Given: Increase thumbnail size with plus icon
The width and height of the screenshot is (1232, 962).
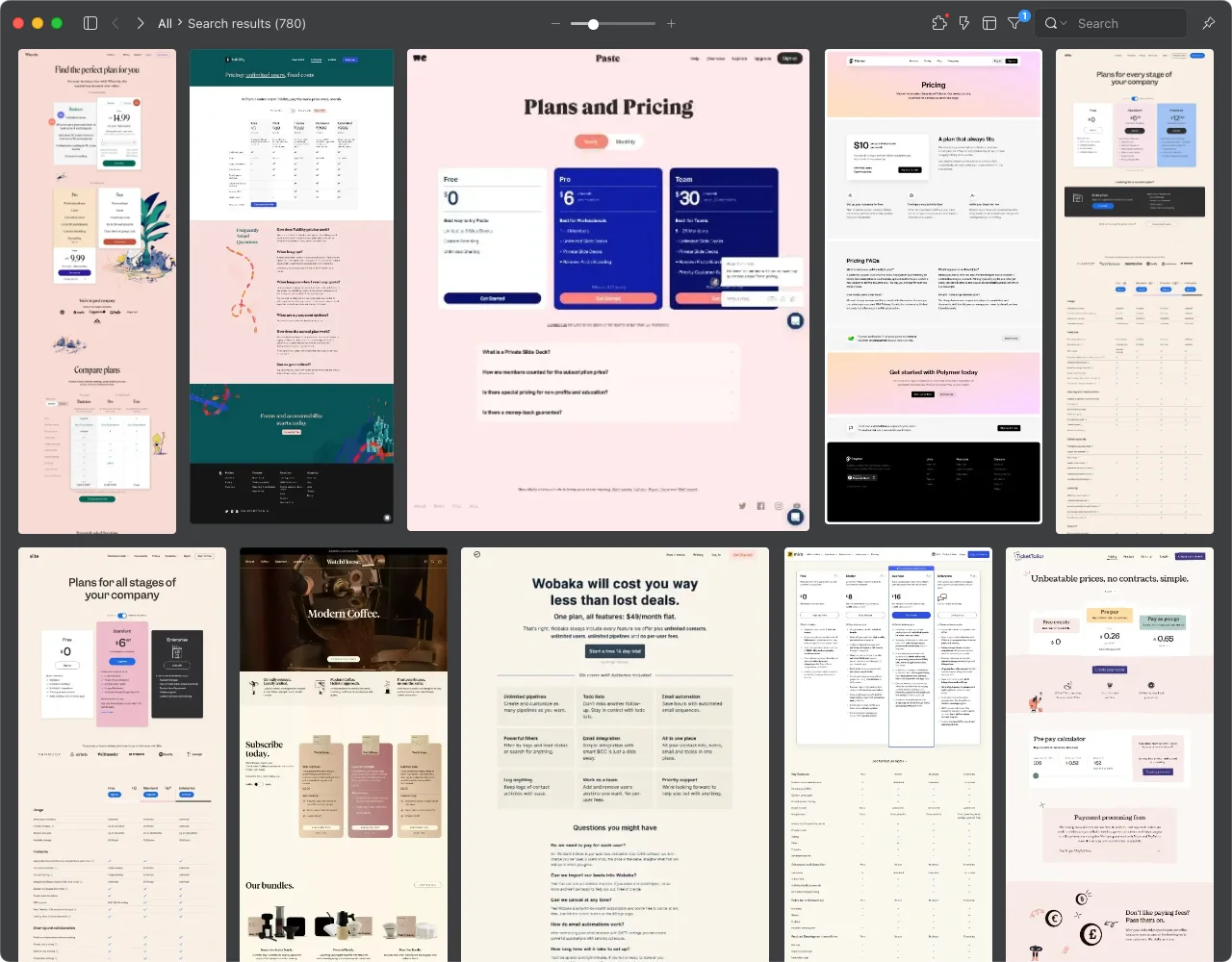Looking at the screenshot, I should (671, 23).
